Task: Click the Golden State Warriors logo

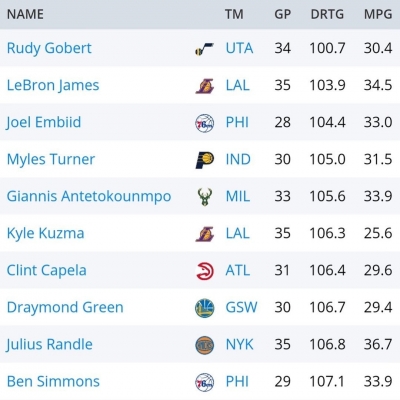Action: pos(204,308)
